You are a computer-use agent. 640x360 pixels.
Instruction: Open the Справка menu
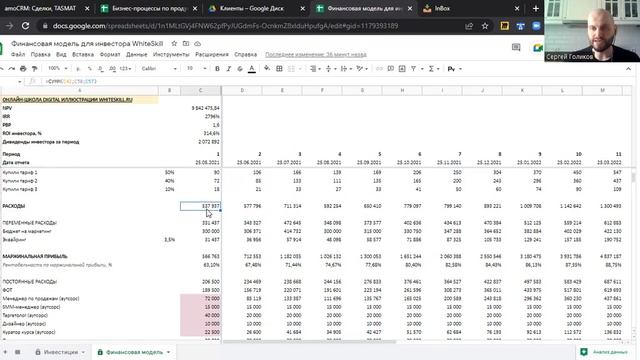(x=245, y=54)
